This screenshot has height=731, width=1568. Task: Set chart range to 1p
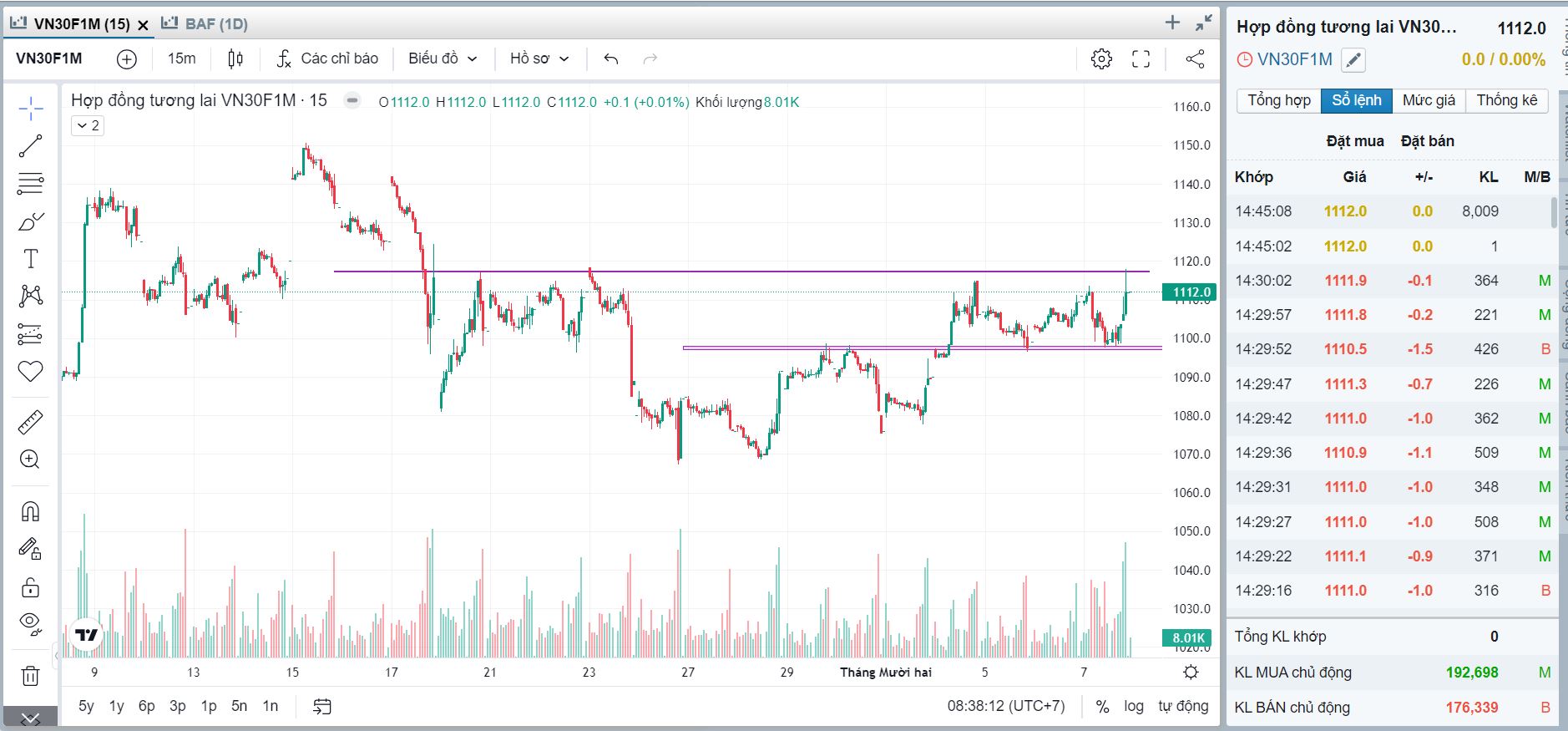click(x=209, y=706)
